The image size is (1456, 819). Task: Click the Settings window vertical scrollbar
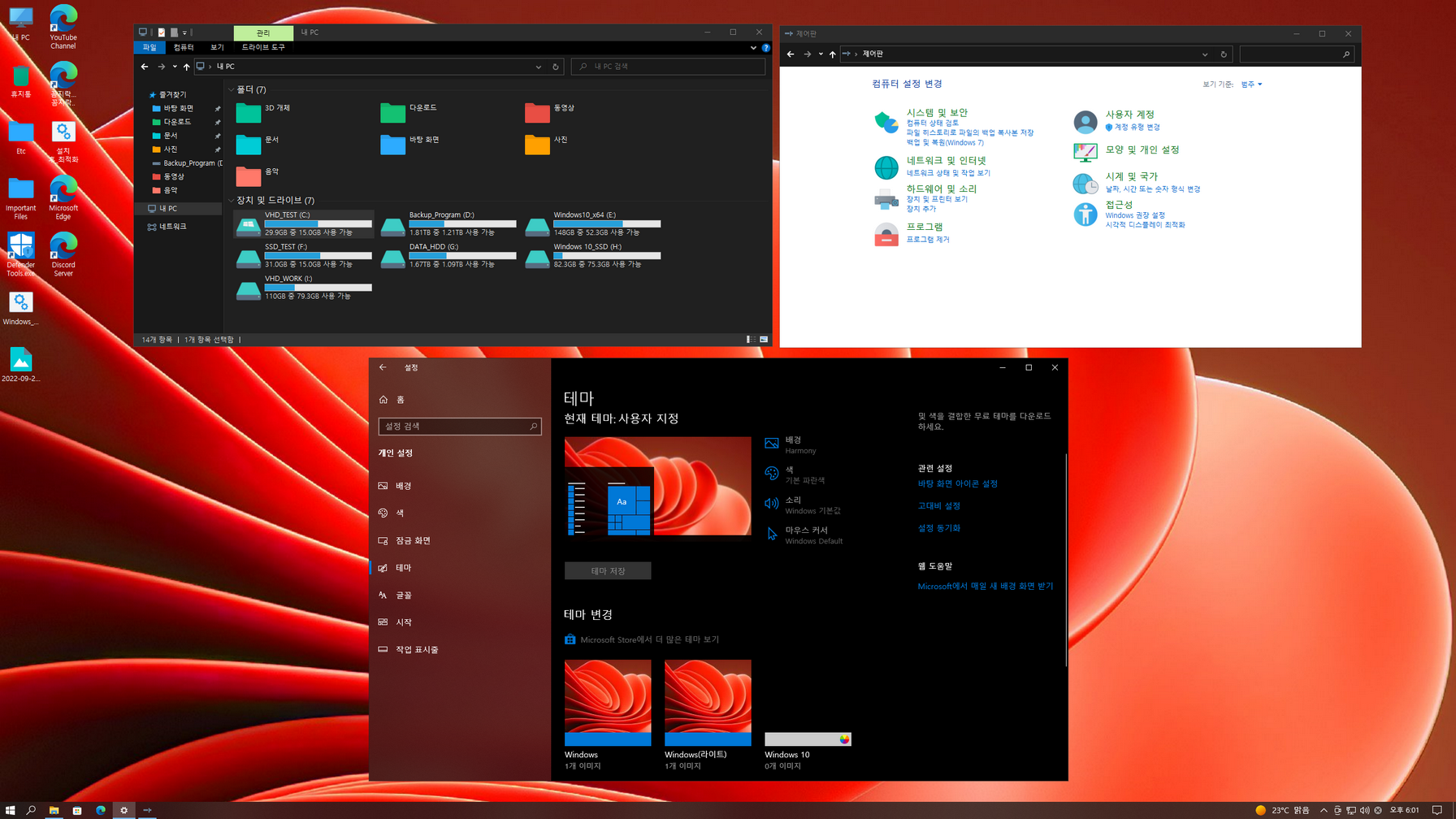pos(1065,561)
